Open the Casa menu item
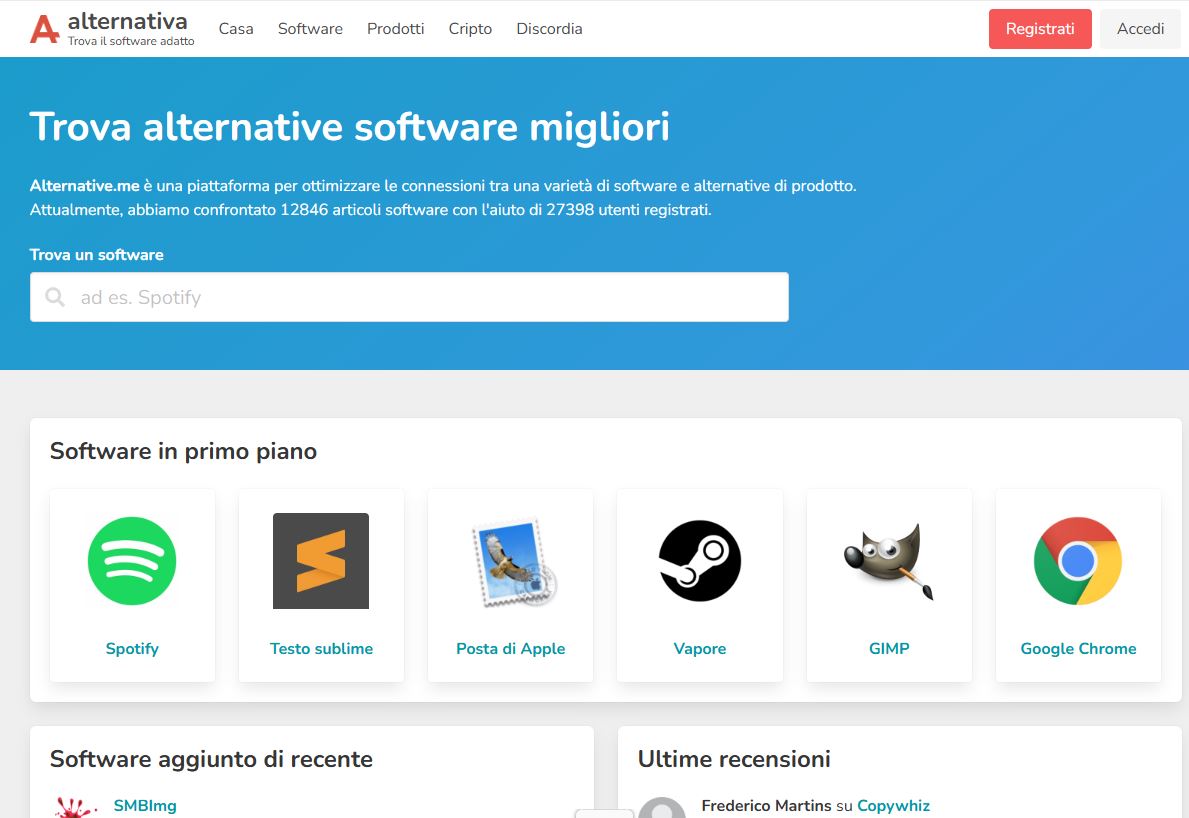This screenshot has width=1189, height=818. 236,29
